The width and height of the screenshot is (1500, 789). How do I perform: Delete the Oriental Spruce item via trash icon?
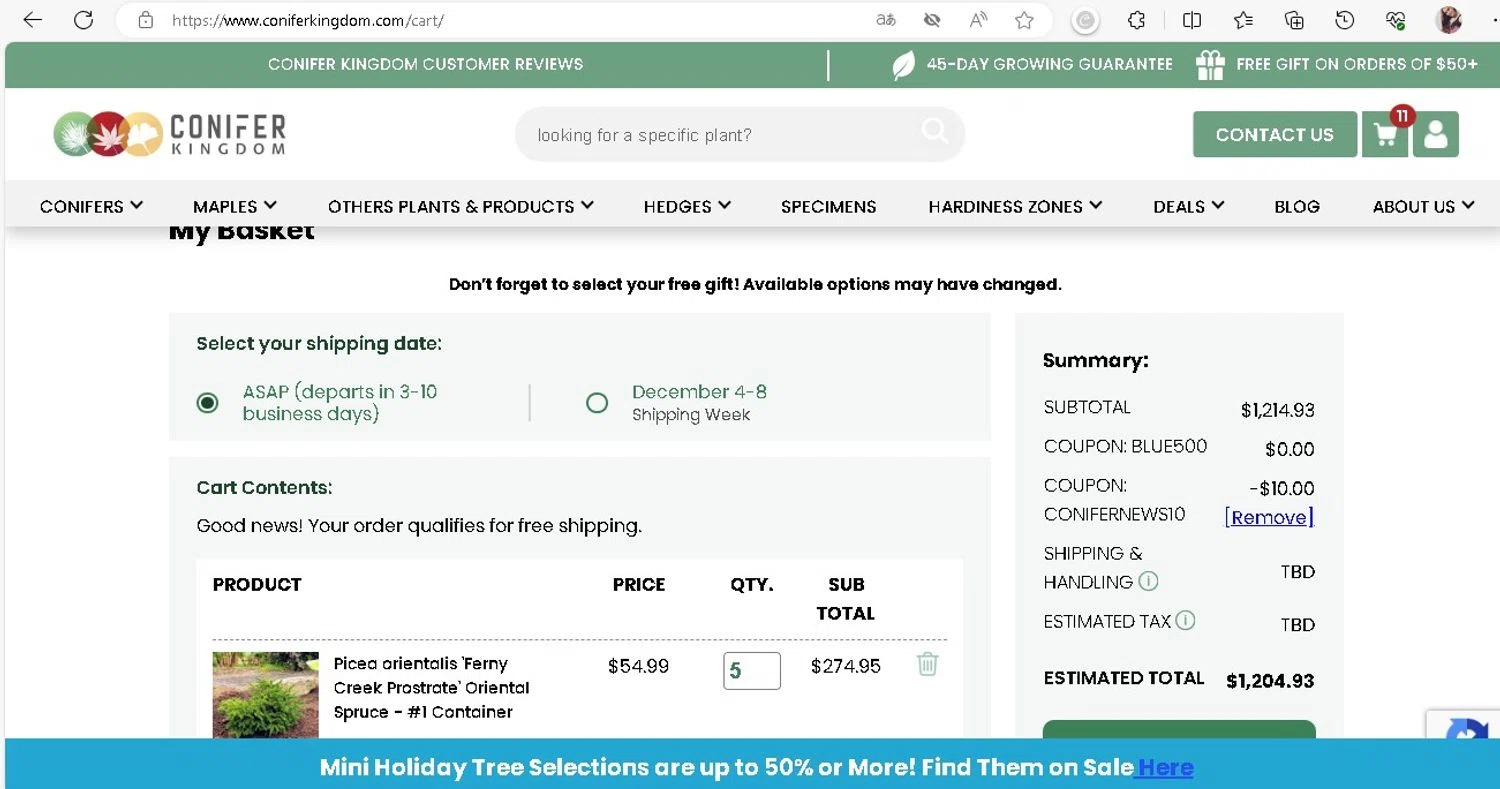tap(928, 665)
